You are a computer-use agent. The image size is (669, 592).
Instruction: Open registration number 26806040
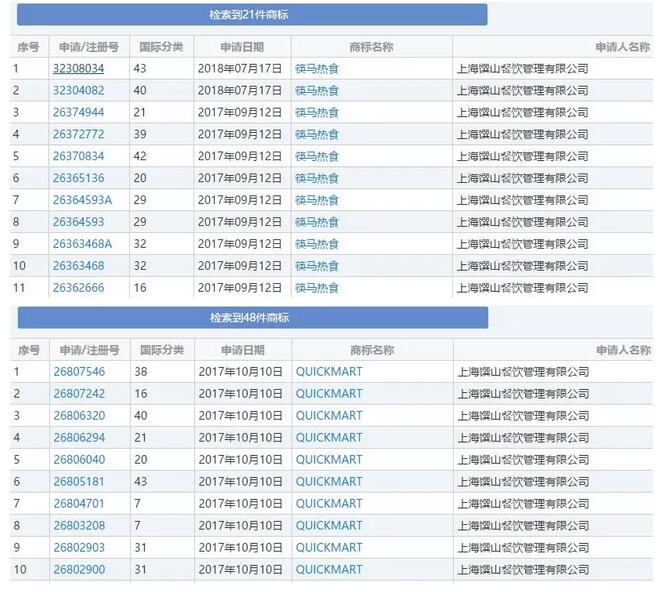(79, 460)
